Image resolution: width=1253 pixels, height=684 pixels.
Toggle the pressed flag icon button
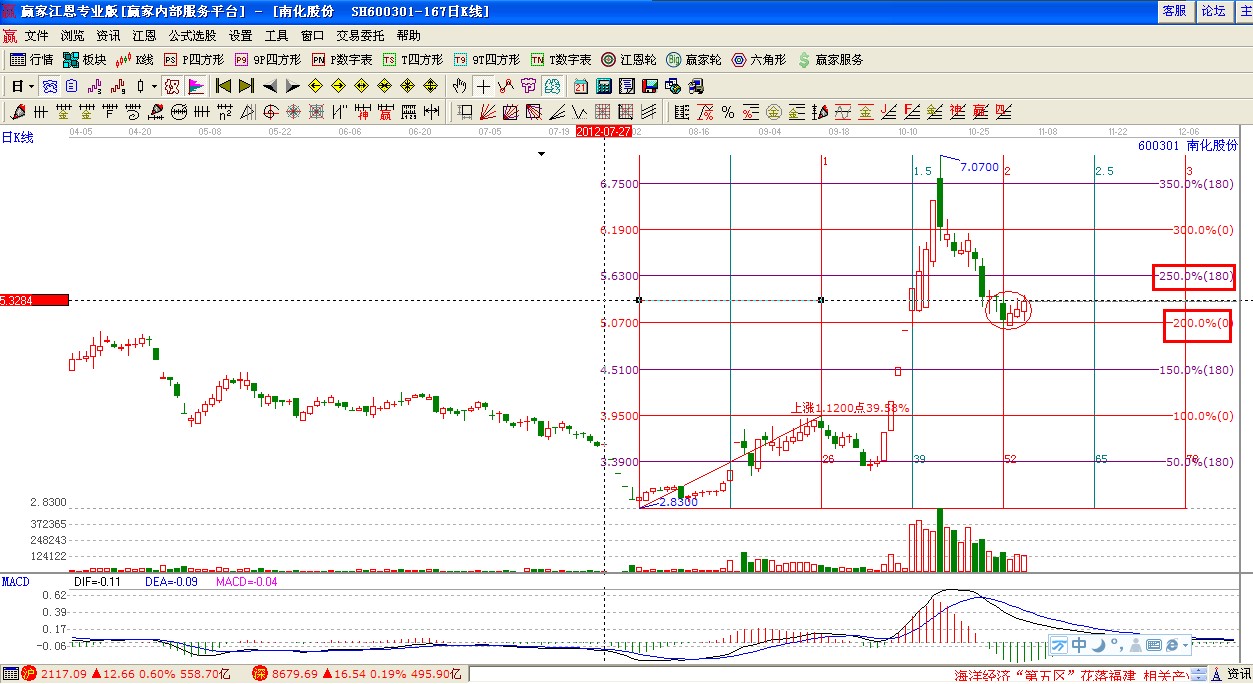[196, 86]
